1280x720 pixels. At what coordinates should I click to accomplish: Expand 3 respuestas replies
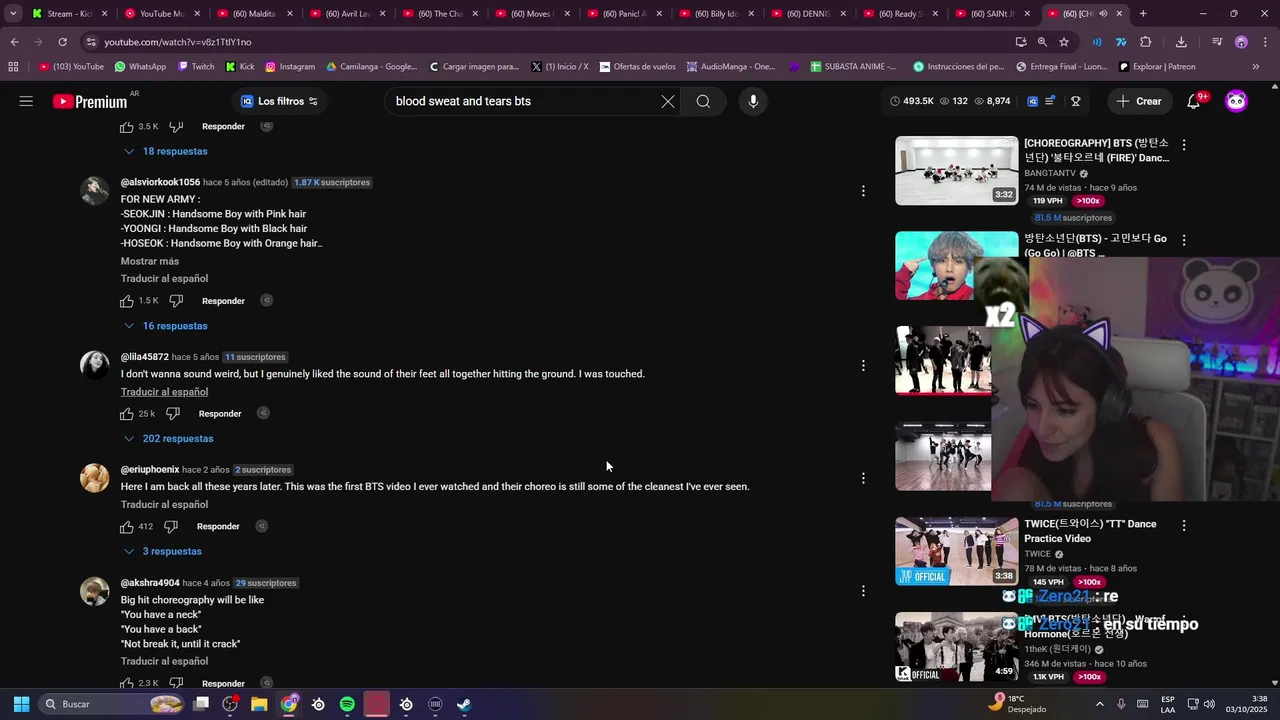162,551
